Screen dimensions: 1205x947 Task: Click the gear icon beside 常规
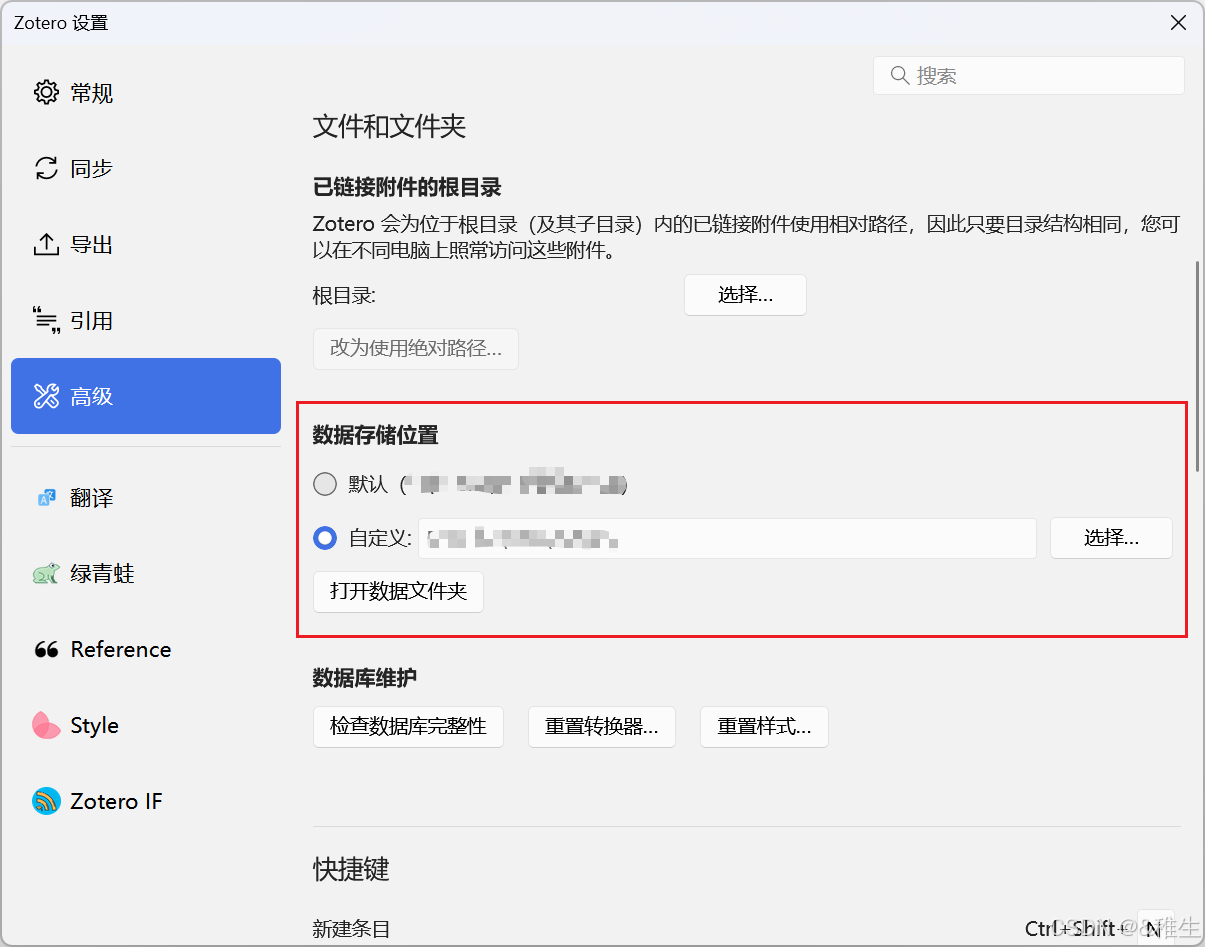pyautogui.click(x=46, y=93)
